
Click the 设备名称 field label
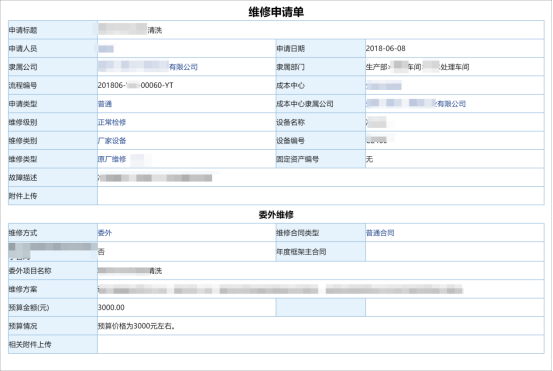tap(290, 122)
